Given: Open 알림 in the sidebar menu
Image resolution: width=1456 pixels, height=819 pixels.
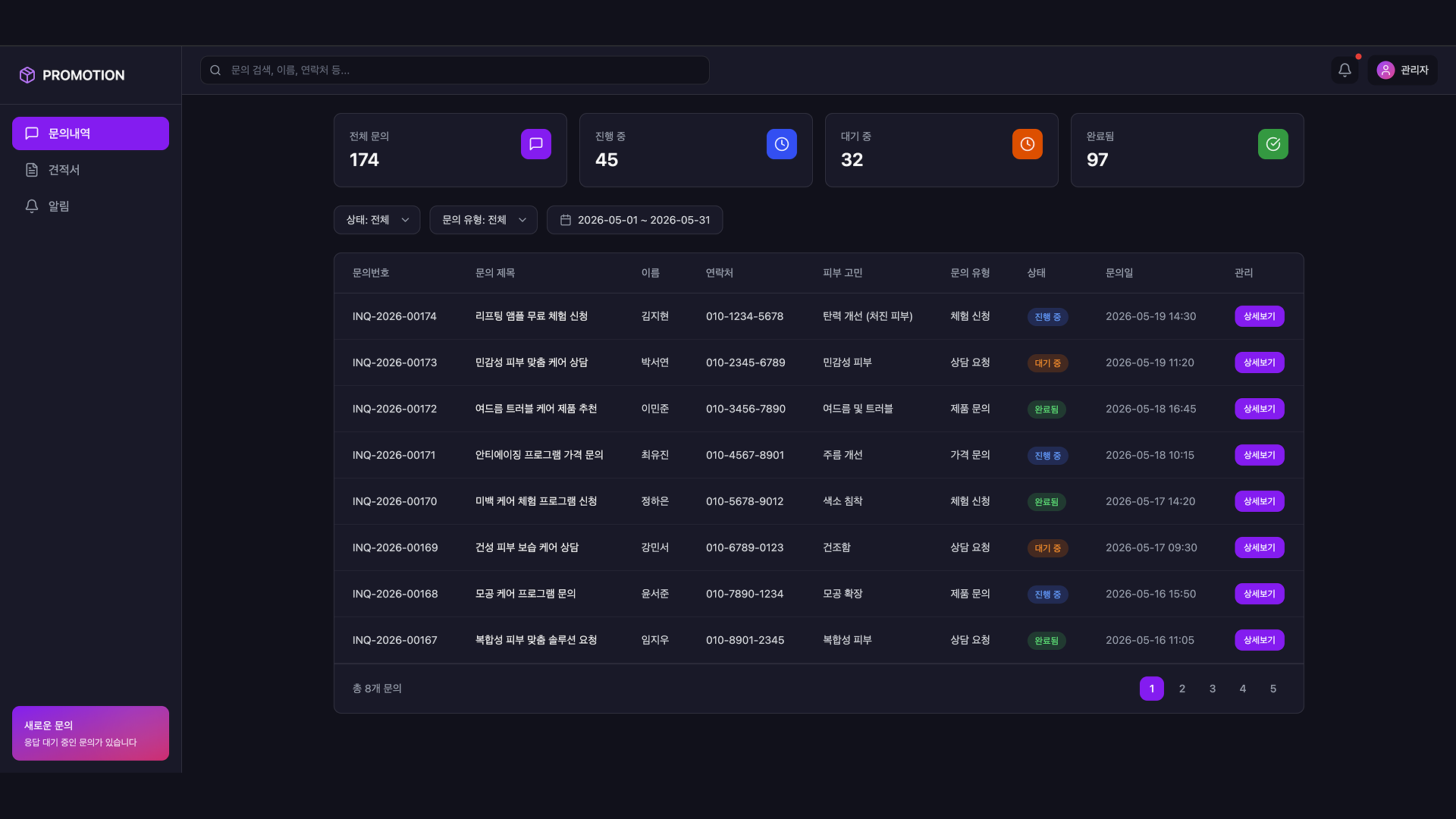Looking at the screenshot, I should 90,206.
